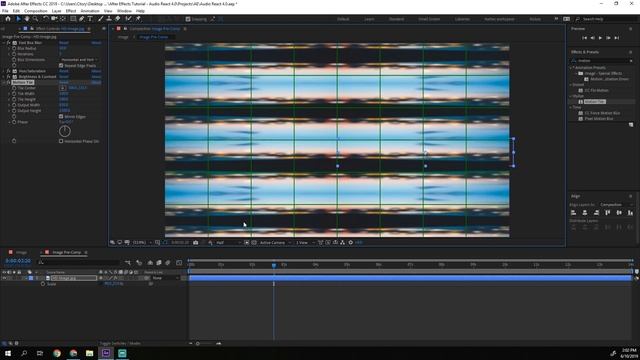Select the Type text tool
The width and height of the screenshot is (640, 360).
[90, 19]
